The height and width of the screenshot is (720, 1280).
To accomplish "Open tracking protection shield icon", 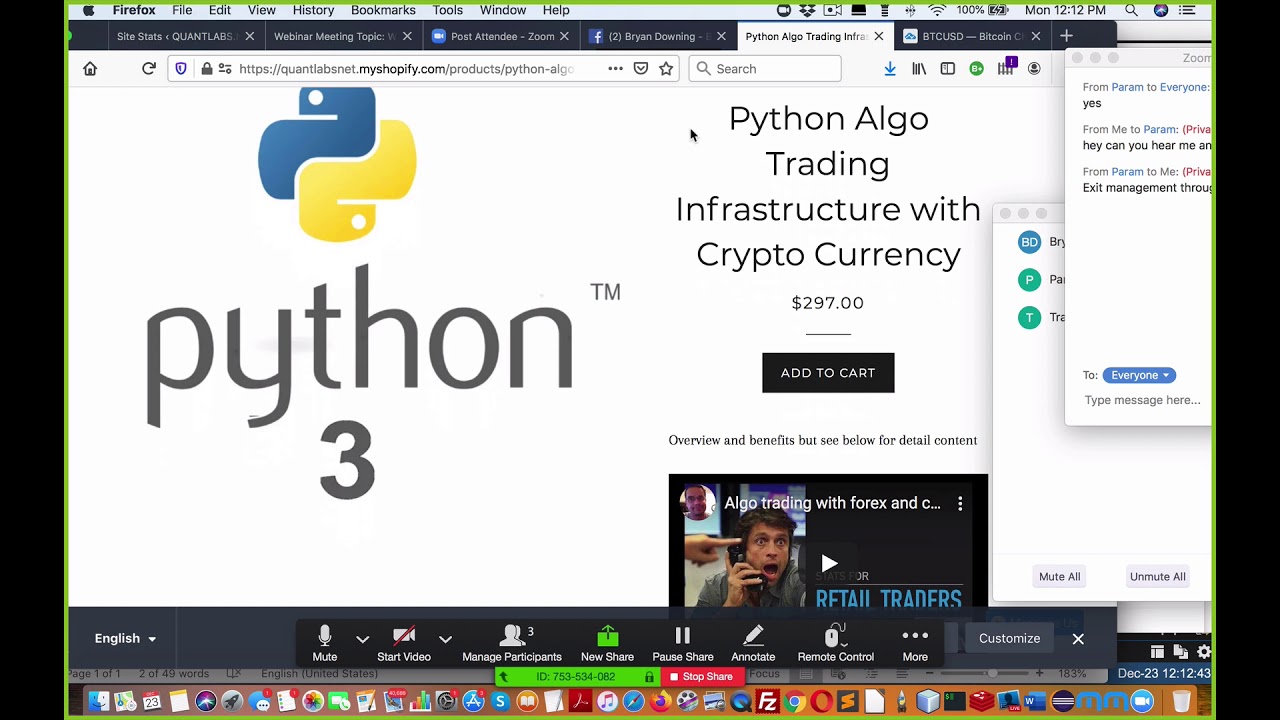I will coord(181,69).
